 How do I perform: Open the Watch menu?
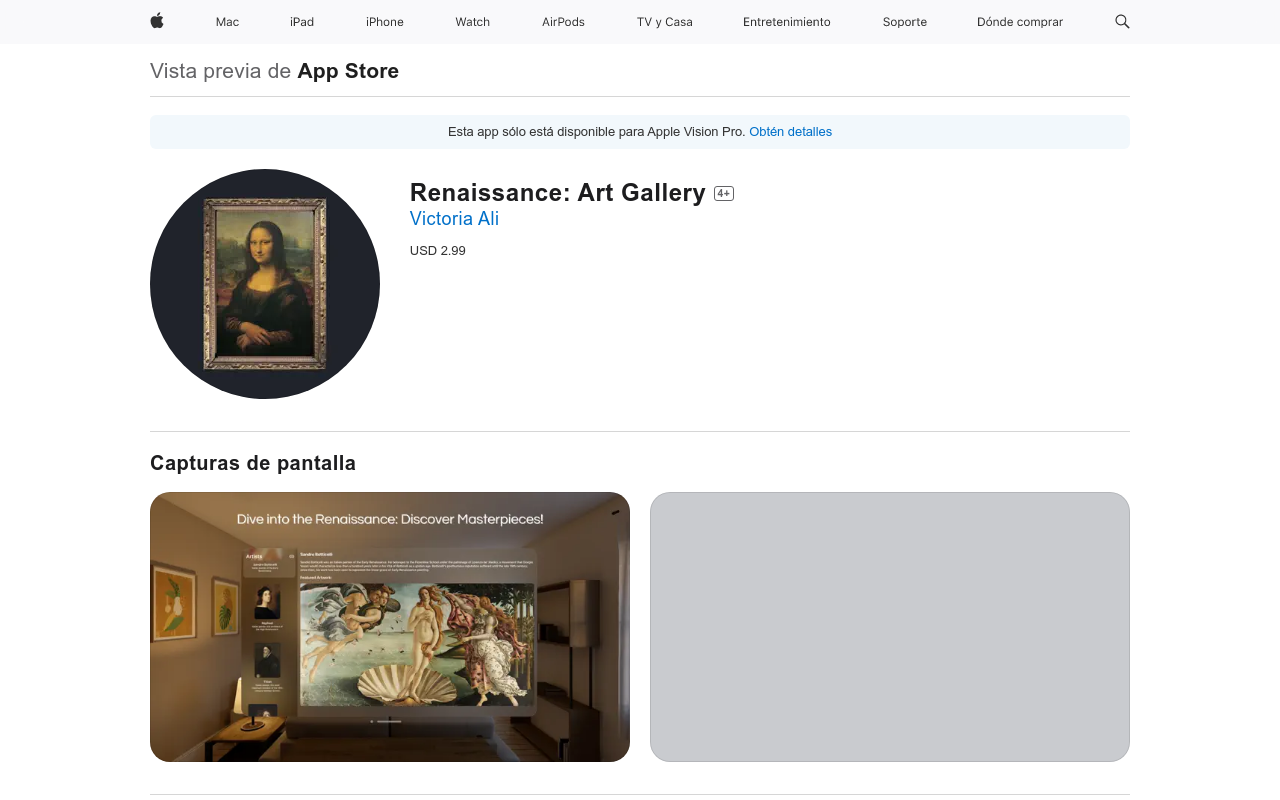(x=473, y=22)
